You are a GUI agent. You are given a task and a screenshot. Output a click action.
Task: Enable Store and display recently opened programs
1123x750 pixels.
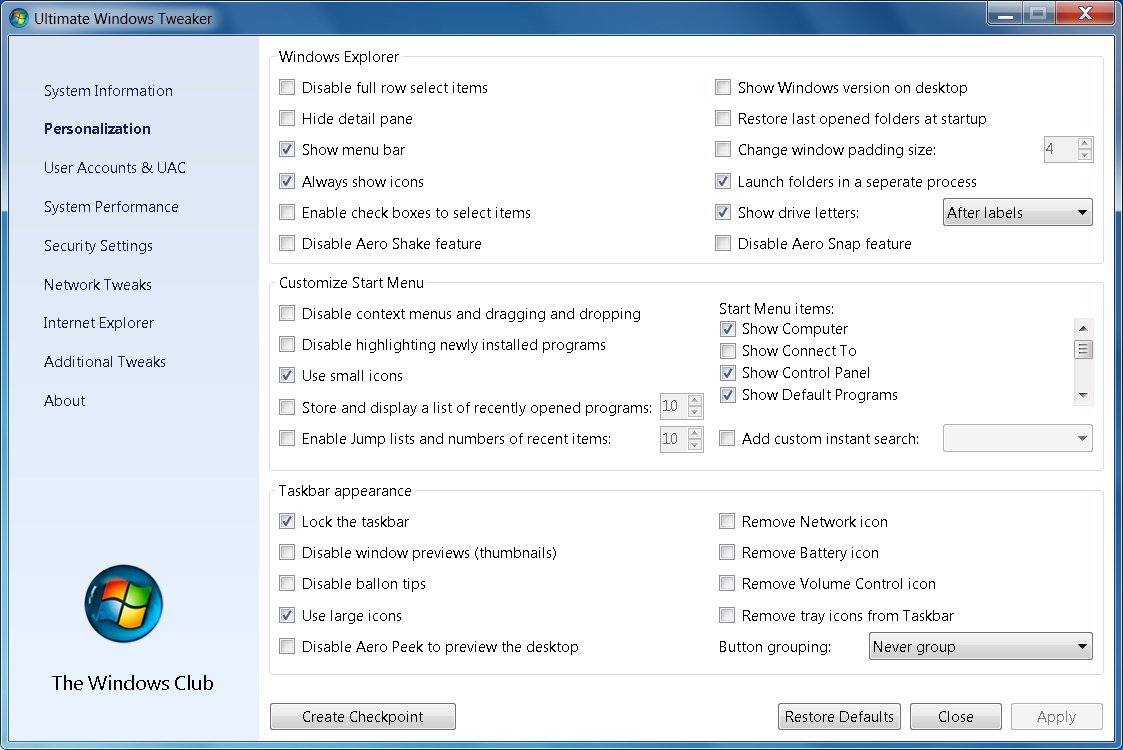[x=286, y=408]
